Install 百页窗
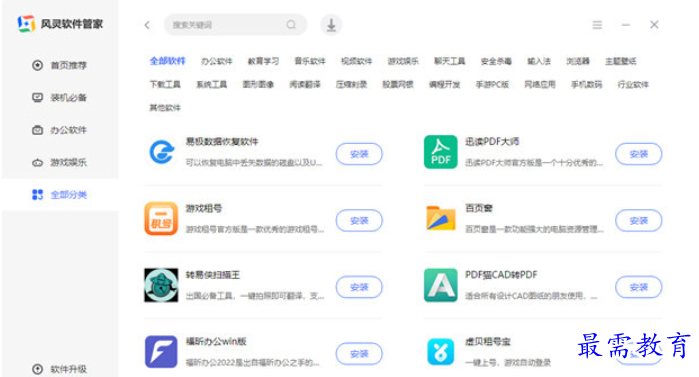This screenshot has width=699, height=377. pos(638,221)
